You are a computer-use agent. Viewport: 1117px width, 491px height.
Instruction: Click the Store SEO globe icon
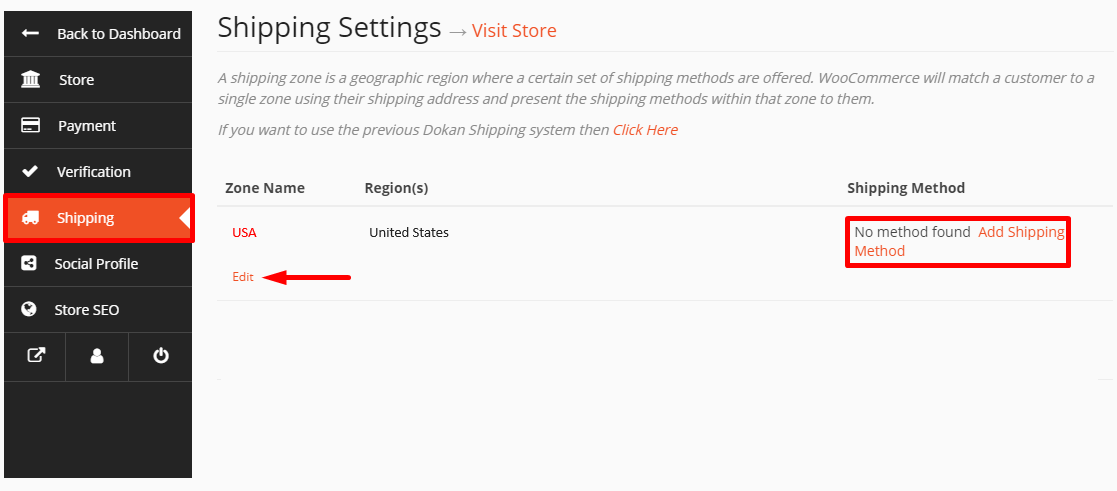coord(29,310)
